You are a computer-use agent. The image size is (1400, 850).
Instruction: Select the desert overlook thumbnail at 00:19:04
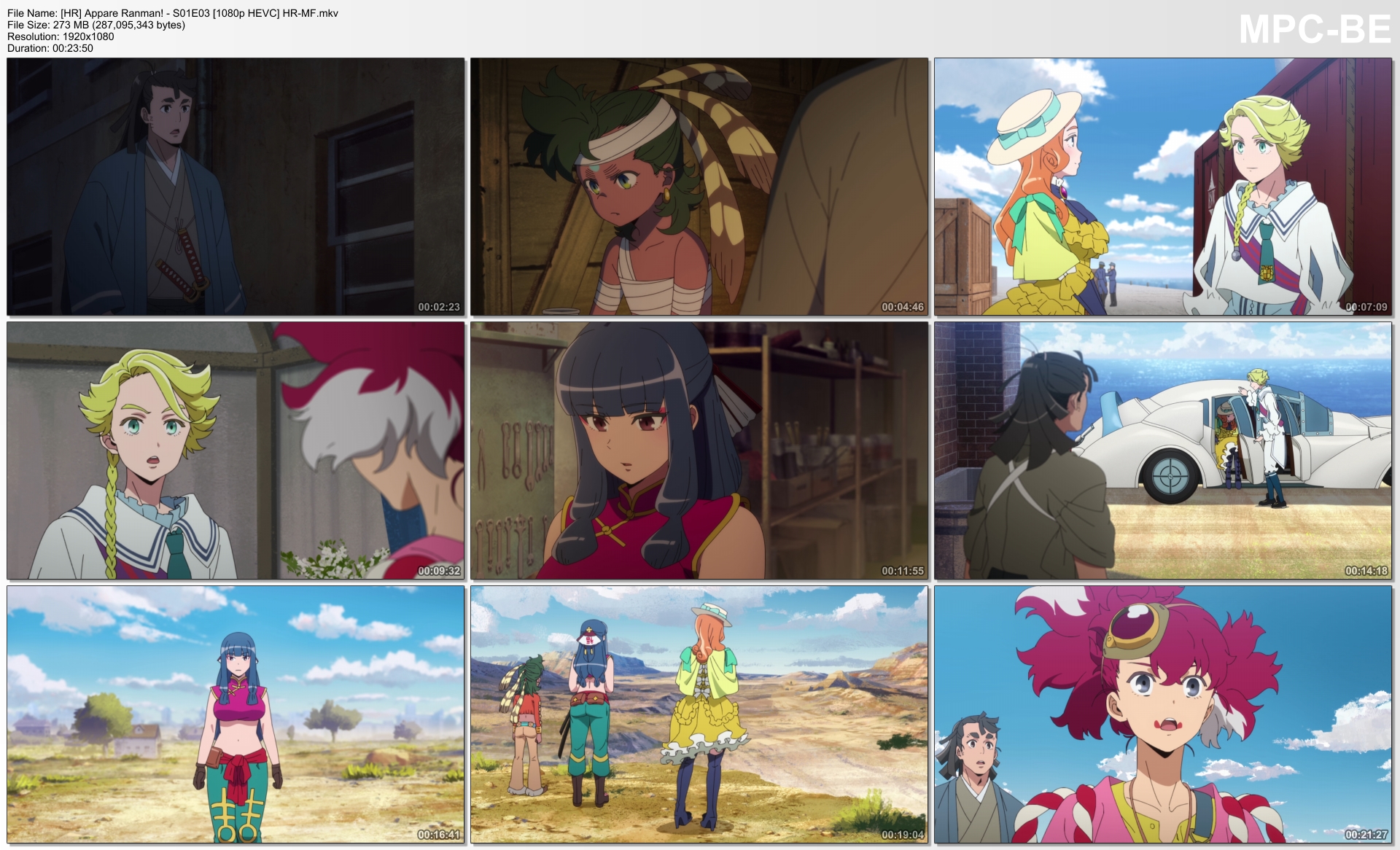click(699, 714)
